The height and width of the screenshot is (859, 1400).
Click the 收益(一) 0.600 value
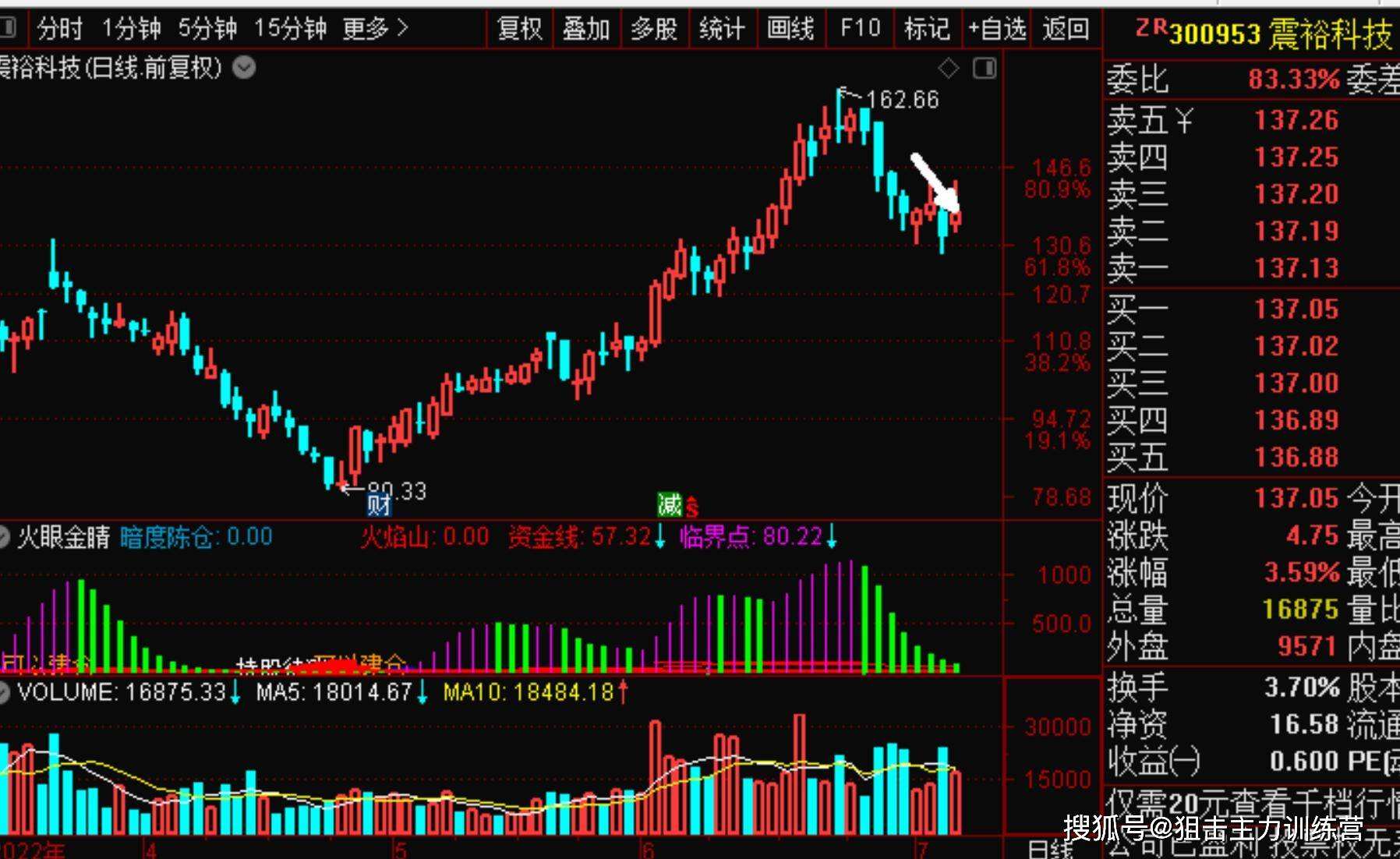point(1305,761)
